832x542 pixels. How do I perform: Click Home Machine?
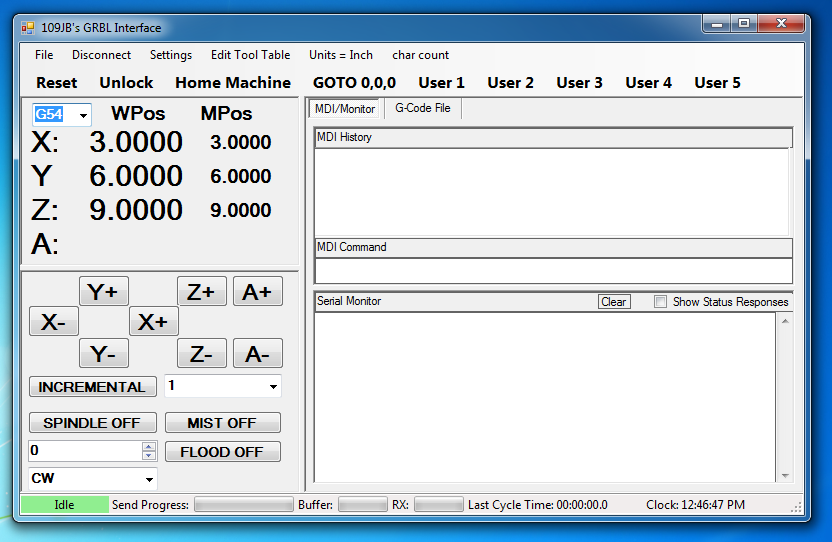[x=233, y=83]
